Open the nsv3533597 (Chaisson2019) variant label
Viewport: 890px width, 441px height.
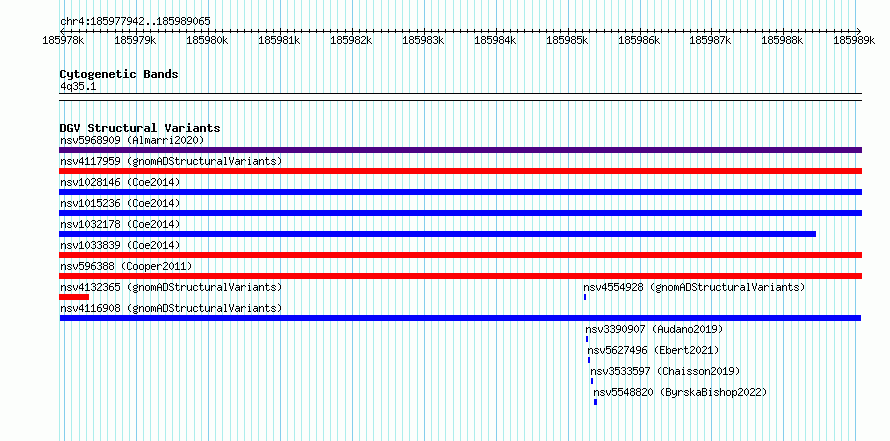tap(665, 371)
